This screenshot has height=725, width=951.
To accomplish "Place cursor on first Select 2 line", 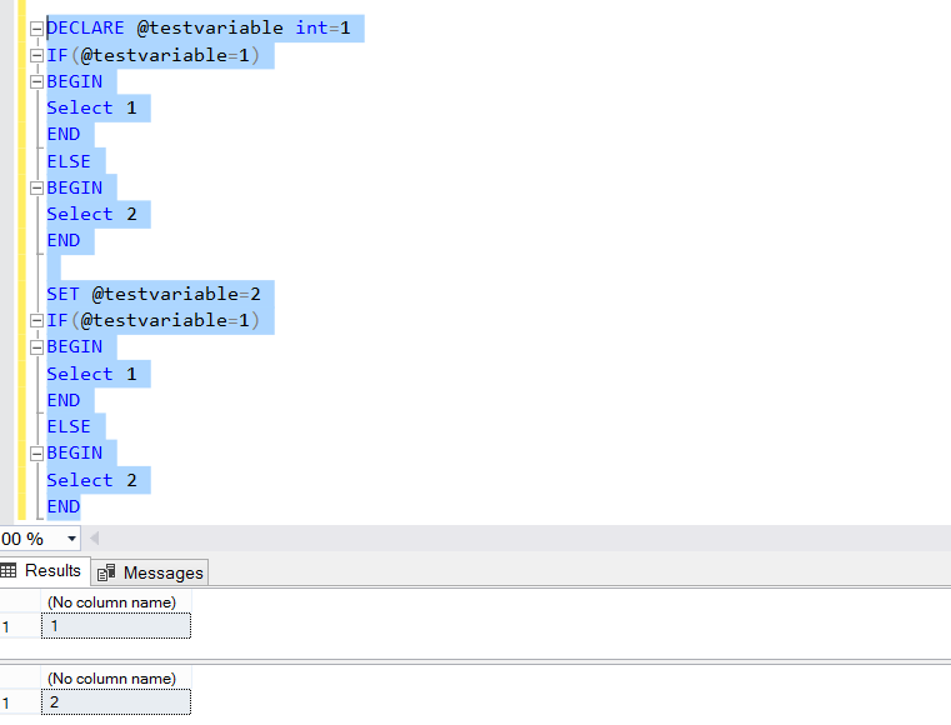I will tap(92, 214).
